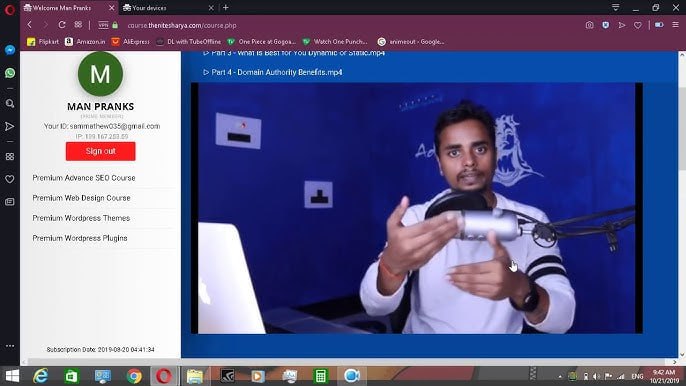Open a new tab with the plus button
Image resolution: width=686 pixels, height=386 pixels.
click(x=226, y=7)
